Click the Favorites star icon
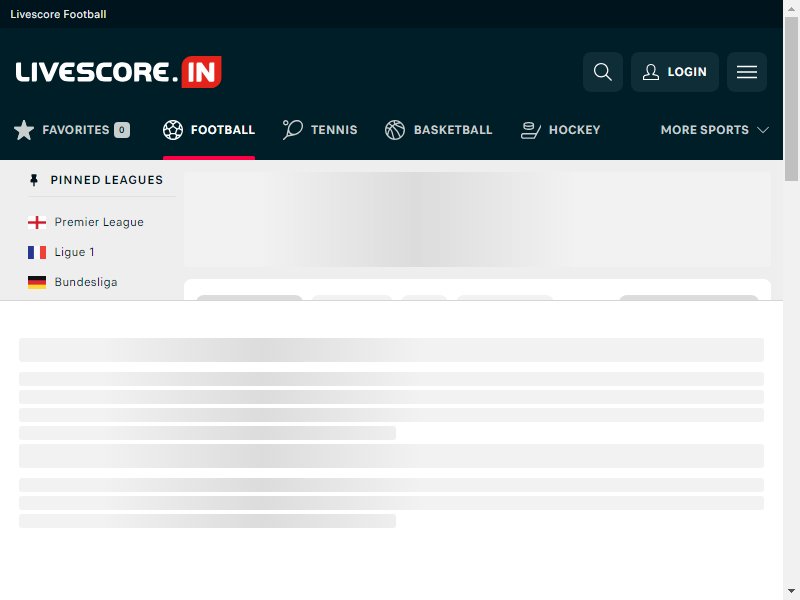This screenshot has width=800, height=600. [24, 130]
